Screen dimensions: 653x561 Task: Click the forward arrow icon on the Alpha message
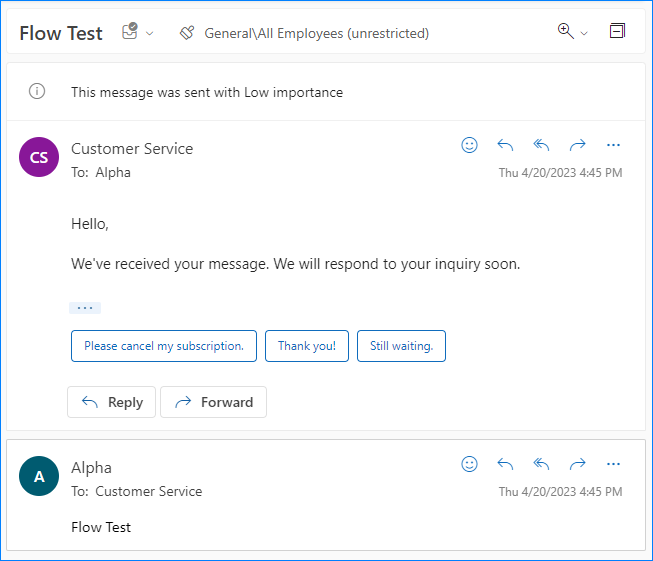pyautogui.click(x=578, y=464)
